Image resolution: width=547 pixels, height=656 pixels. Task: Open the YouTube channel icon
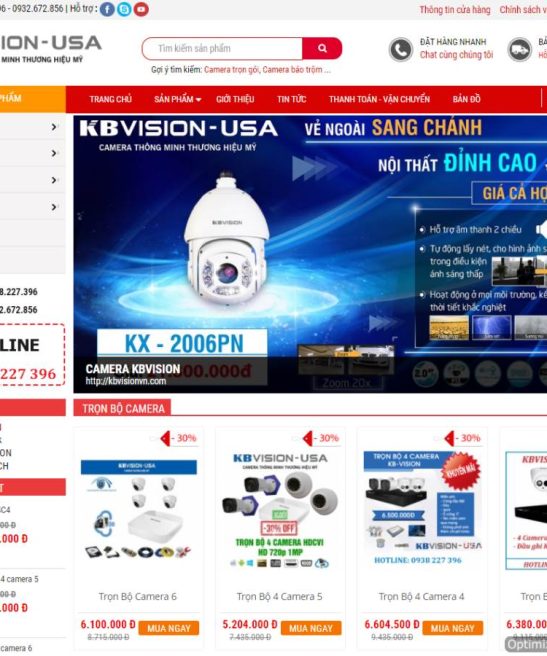[x=141, y=9]
